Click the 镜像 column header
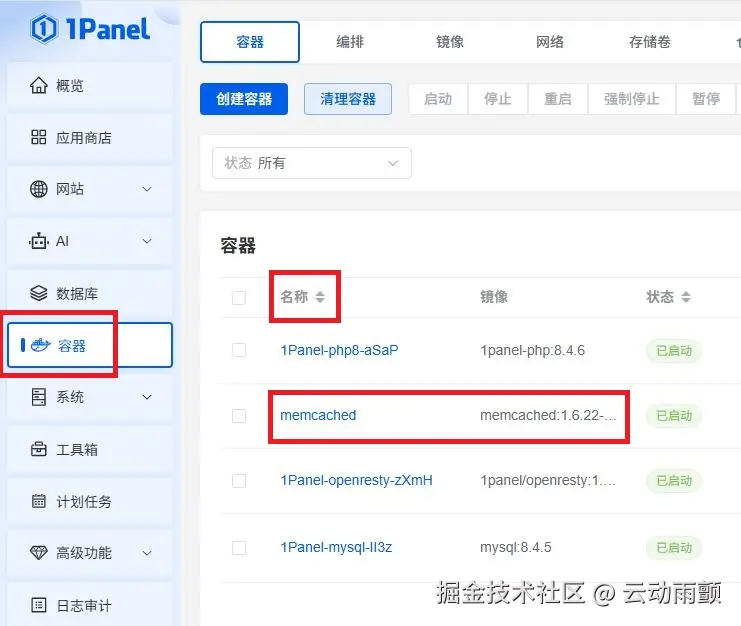 click(494, 297)
